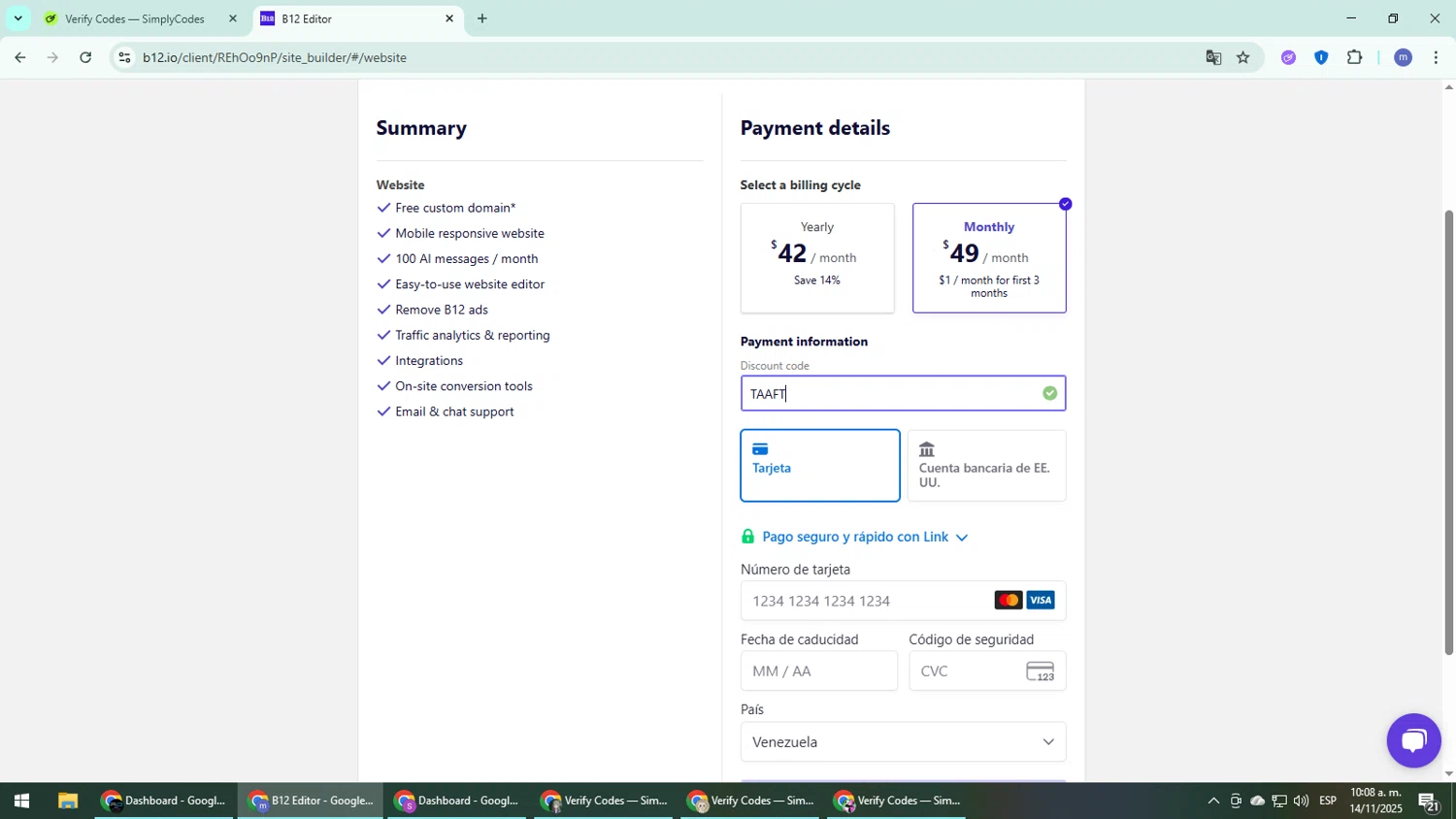This screenshot has width=1456, height=819.
Task: Open the tab search dropdown arrow
Action: [17, 18]
